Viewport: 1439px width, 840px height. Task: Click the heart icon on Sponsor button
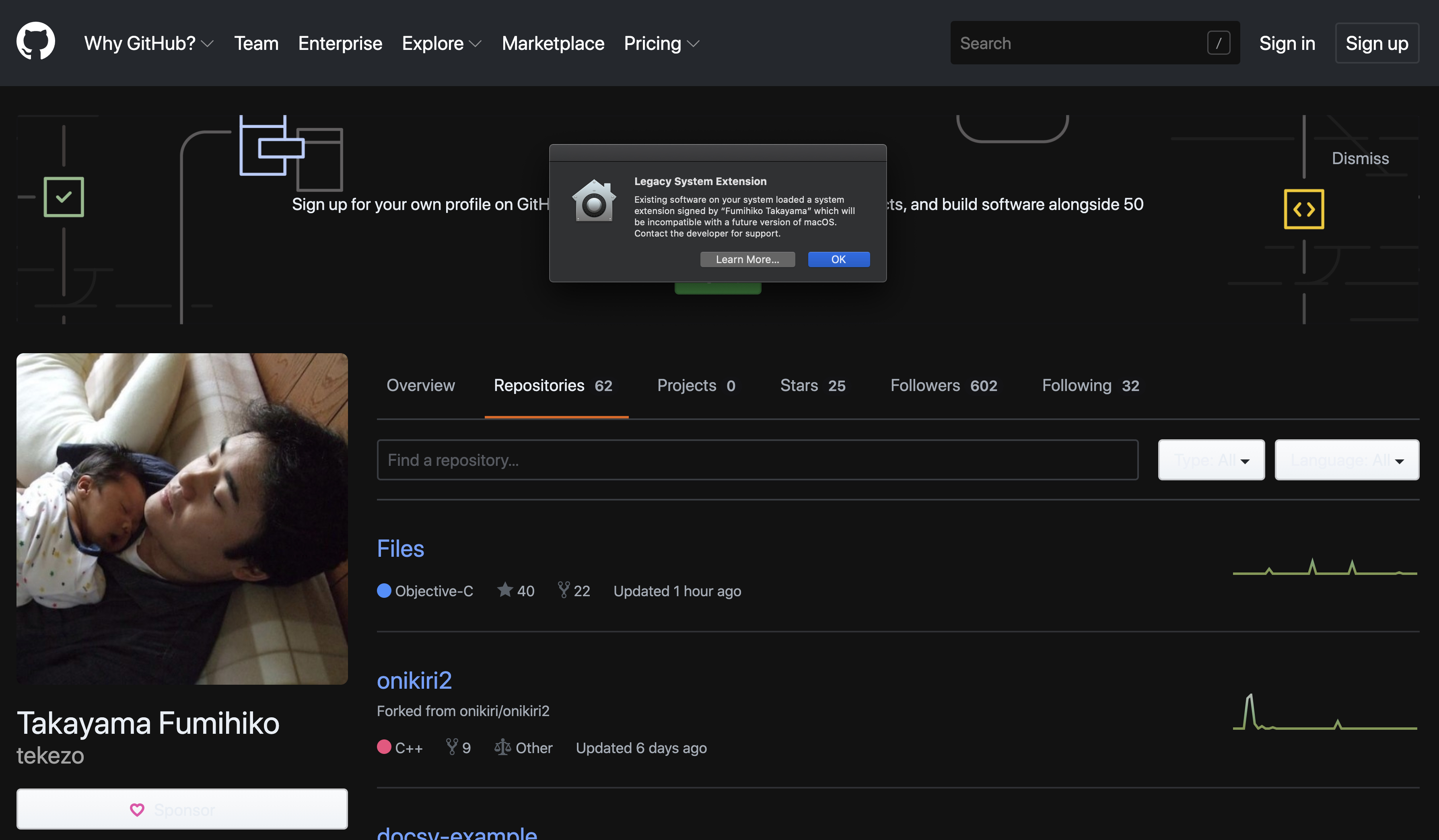pyautogui.click(x=137, y=809)
